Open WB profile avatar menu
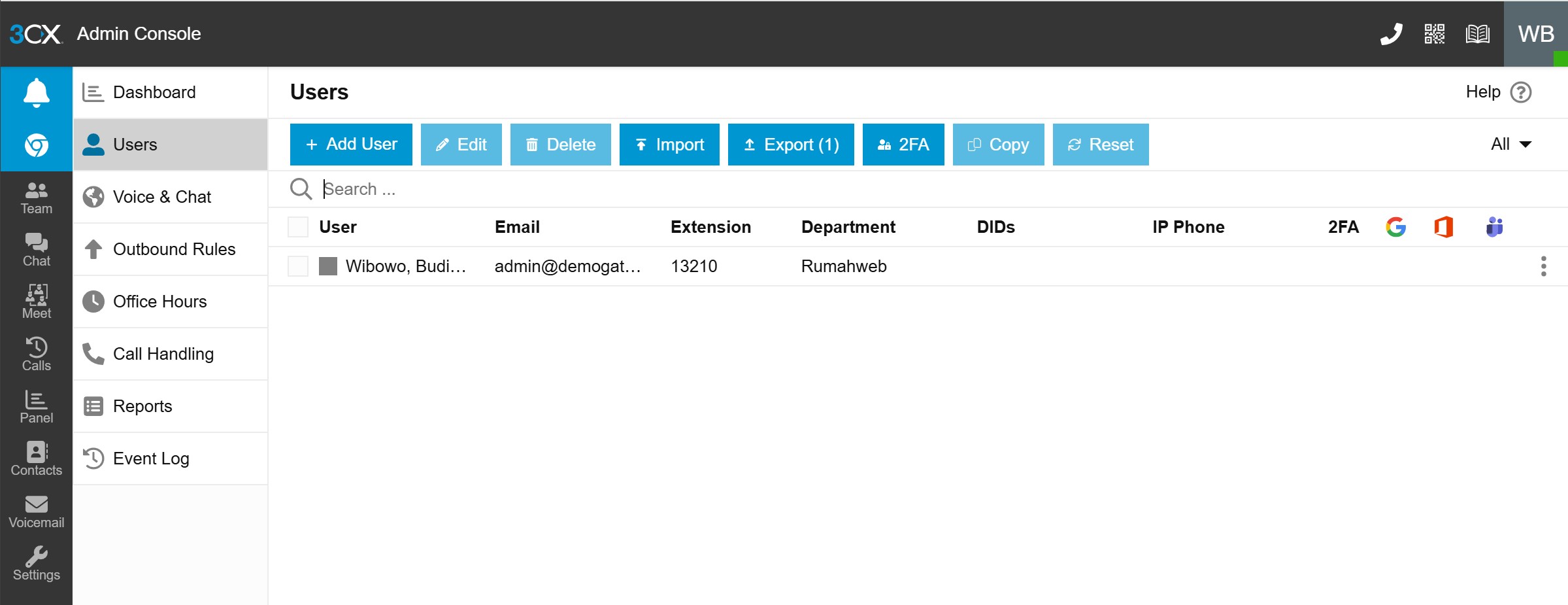Screen dimensions: 1568x605 click(x=1535, y=34)
